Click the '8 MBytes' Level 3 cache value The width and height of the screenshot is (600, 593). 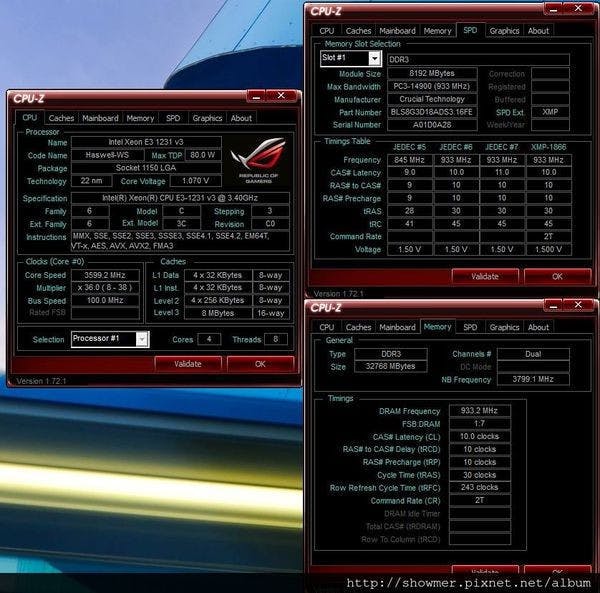tap(218, 313)
